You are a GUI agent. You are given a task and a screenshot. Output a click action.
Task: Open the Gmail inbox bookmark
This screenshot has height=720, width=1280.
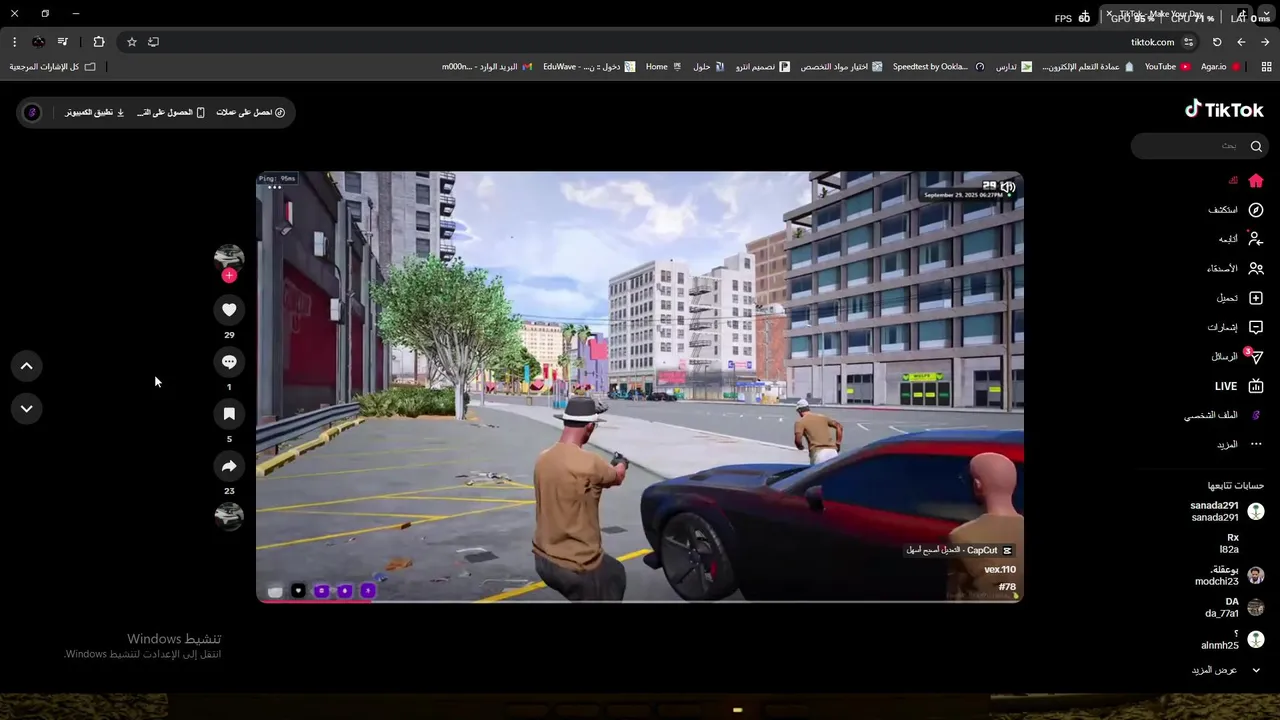(x=487, y=67)
